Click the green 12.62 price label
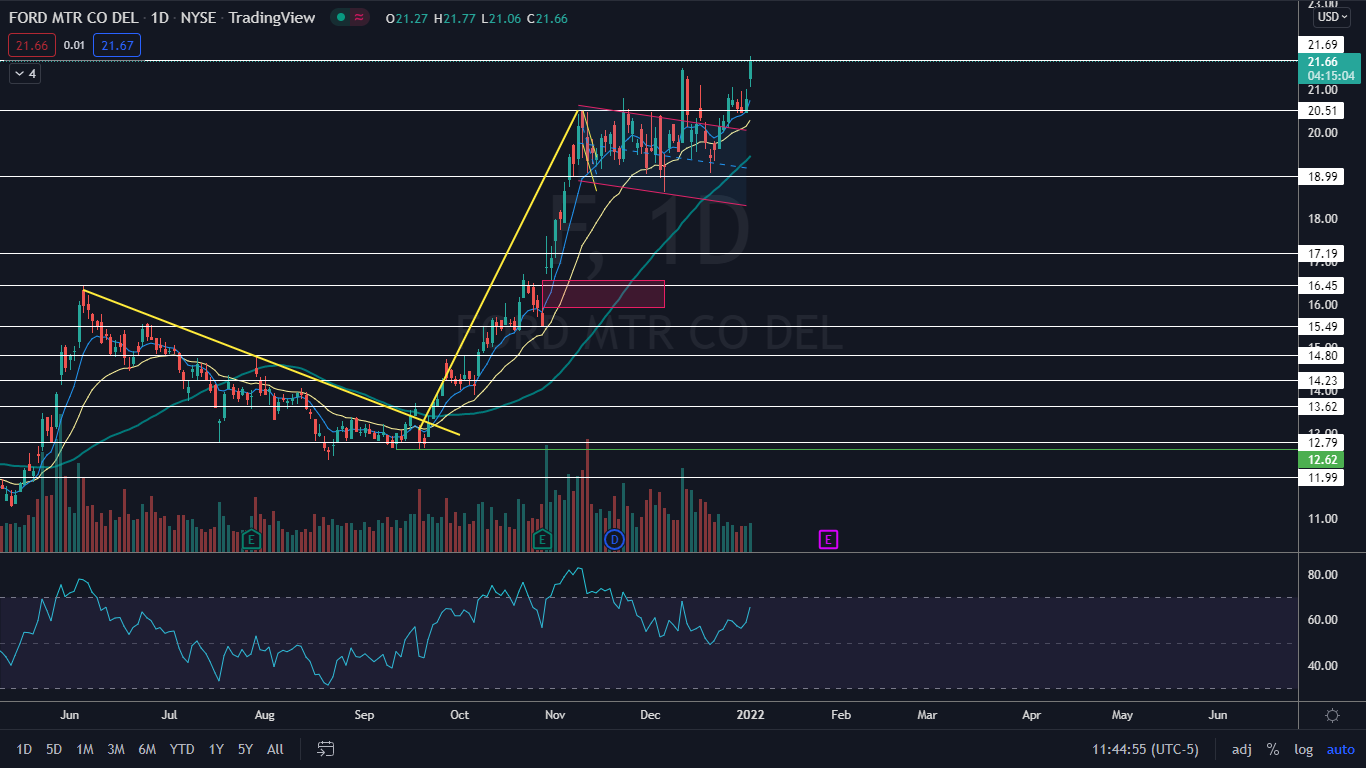Image resolution: width=1366 pixels, height=768 pixels. click(x=1324, y=460)
